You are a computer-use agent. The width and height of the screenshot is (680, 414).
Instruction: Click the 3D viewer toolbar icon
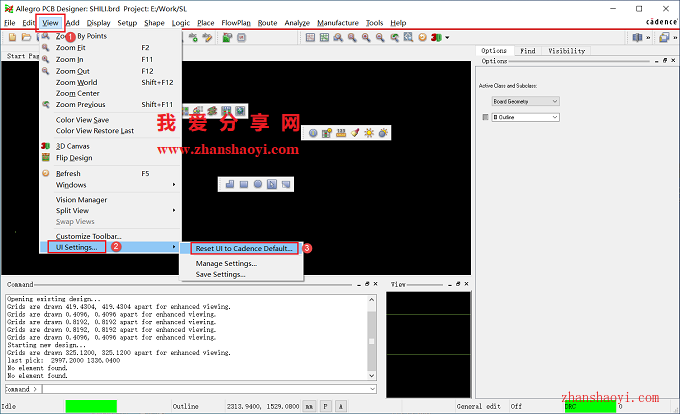tap(436, 38)
